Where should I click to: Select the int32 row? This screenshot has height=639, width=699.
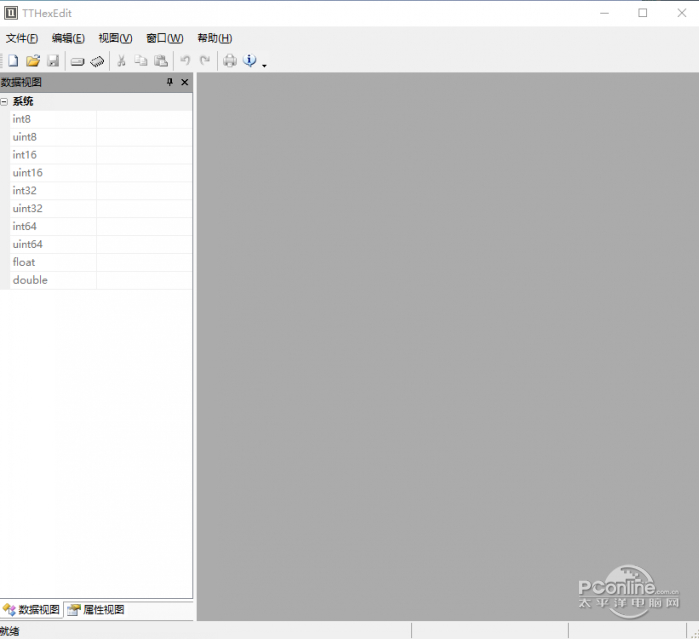coord(101,190)
